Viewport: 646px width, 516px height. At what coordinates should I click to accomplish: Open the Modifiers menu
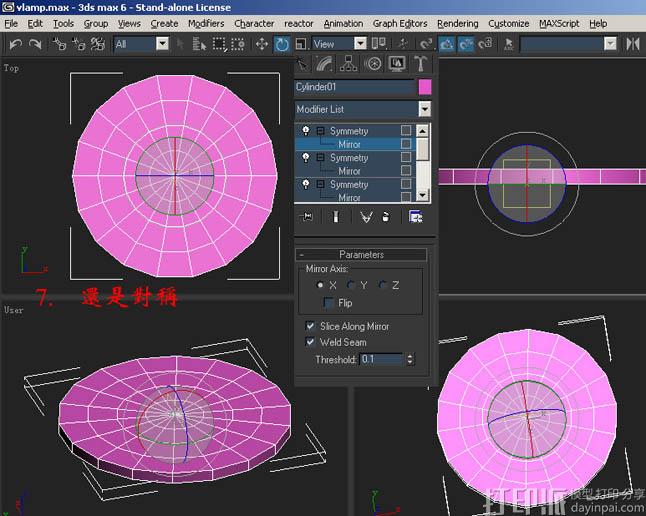click(x=206, y=23)
